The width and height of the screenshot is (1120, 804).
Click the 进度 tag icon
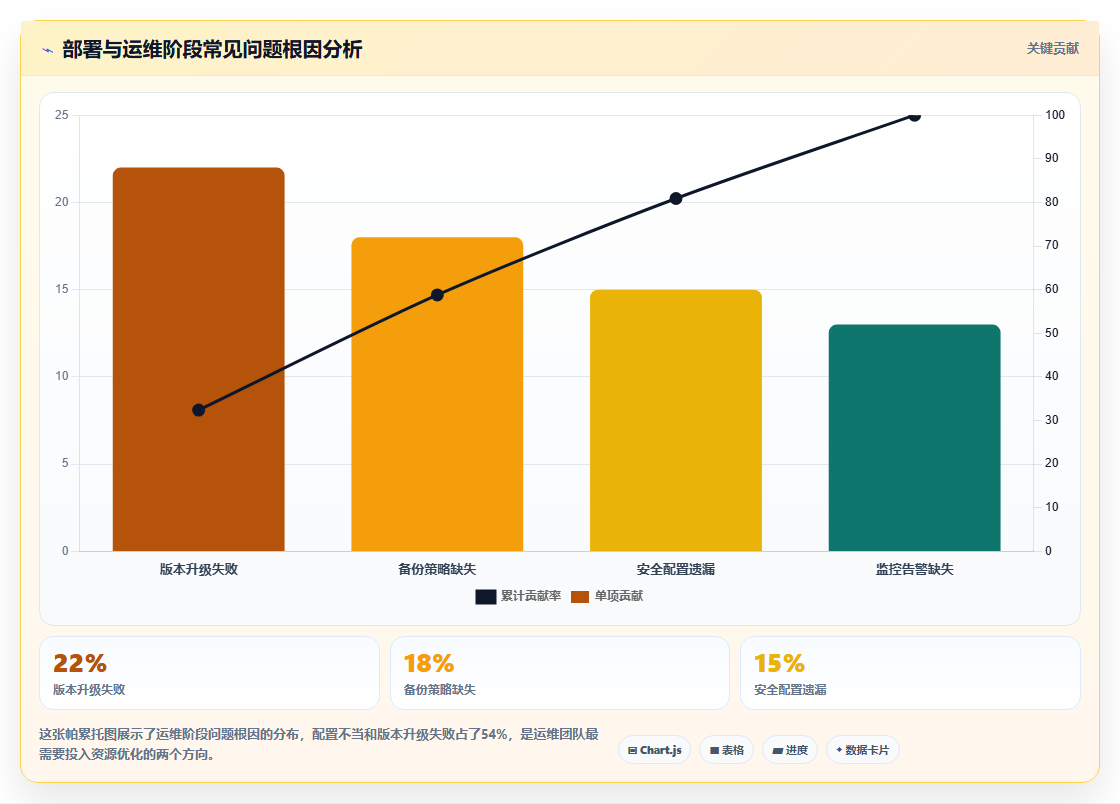pos(777,750)
